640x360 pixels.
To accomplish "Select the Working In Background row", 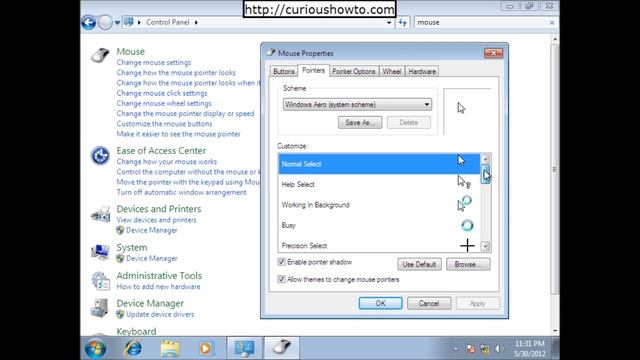I will (x=379, y=205).
